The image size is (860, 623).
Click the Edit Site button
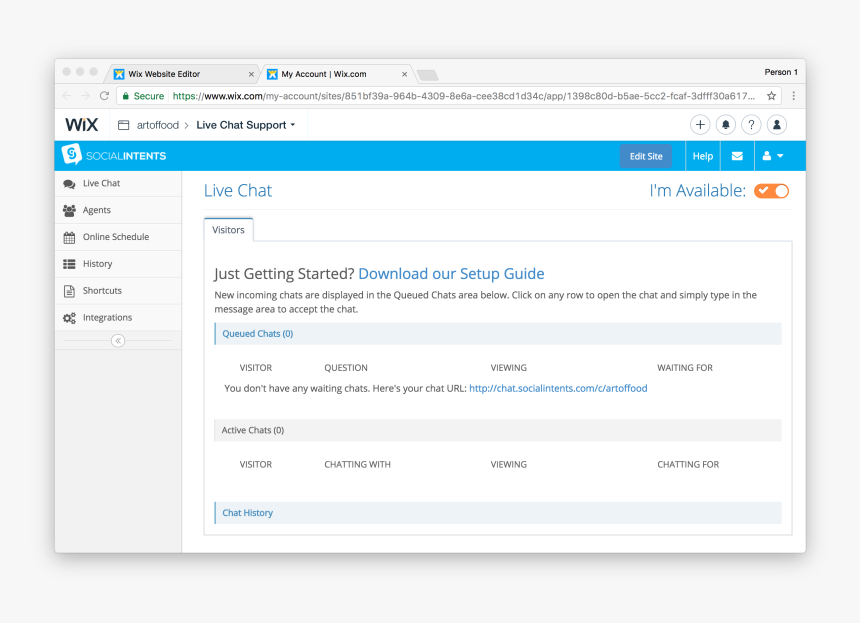(x=646, y=156)
